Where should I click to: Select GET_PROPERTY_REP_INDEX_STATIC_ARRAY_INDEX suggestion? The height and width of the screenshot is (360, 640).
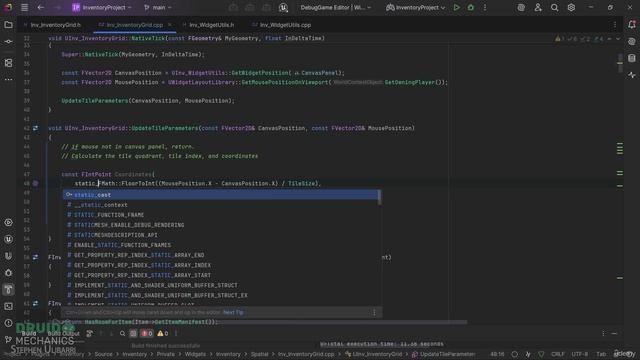click(220, 265)
